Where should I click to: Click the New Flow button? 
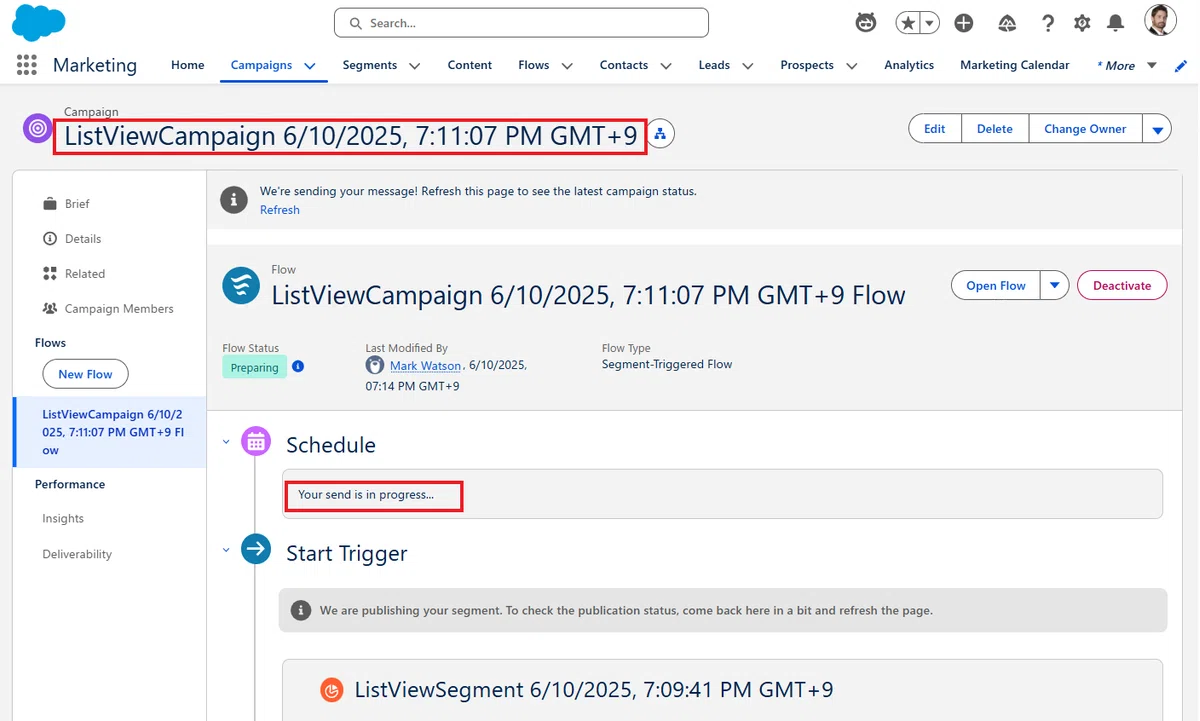86,374
